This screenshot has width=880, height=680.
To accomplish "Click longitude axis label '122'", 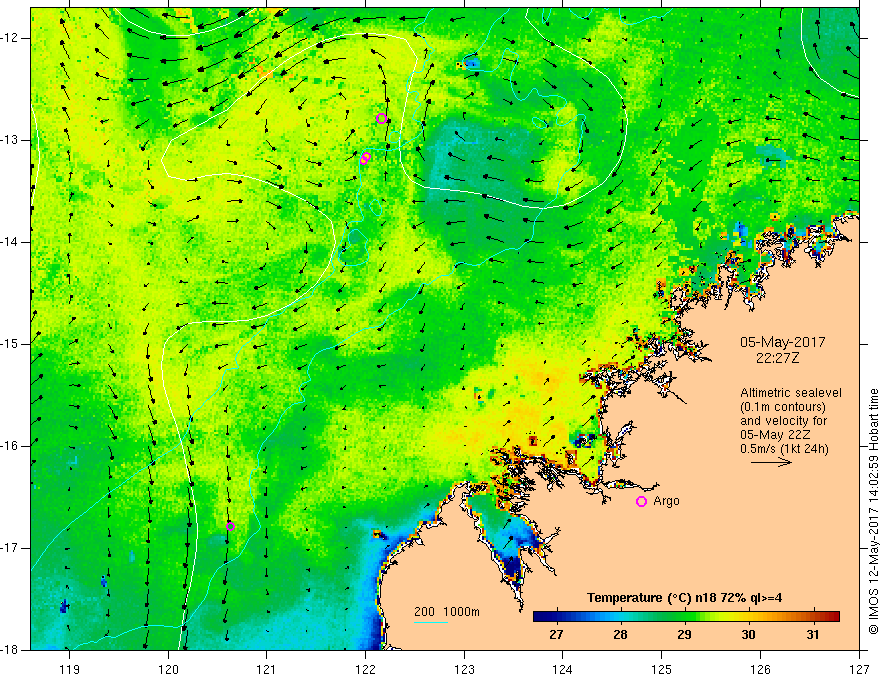I will coord(365,669).
